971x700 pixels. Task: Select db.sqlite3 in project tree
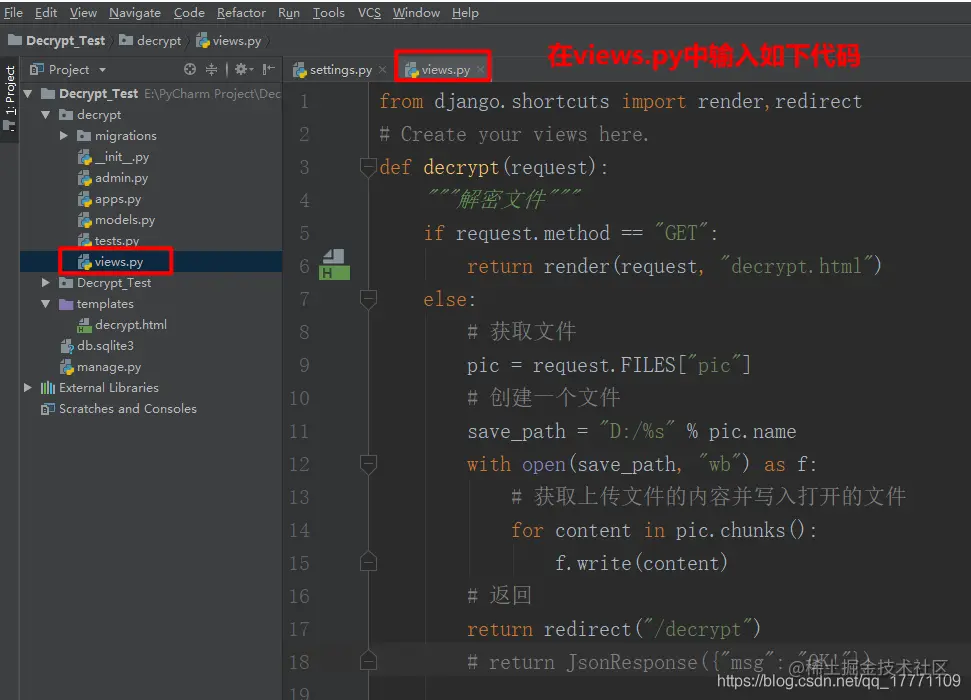[x=151, y=346]
